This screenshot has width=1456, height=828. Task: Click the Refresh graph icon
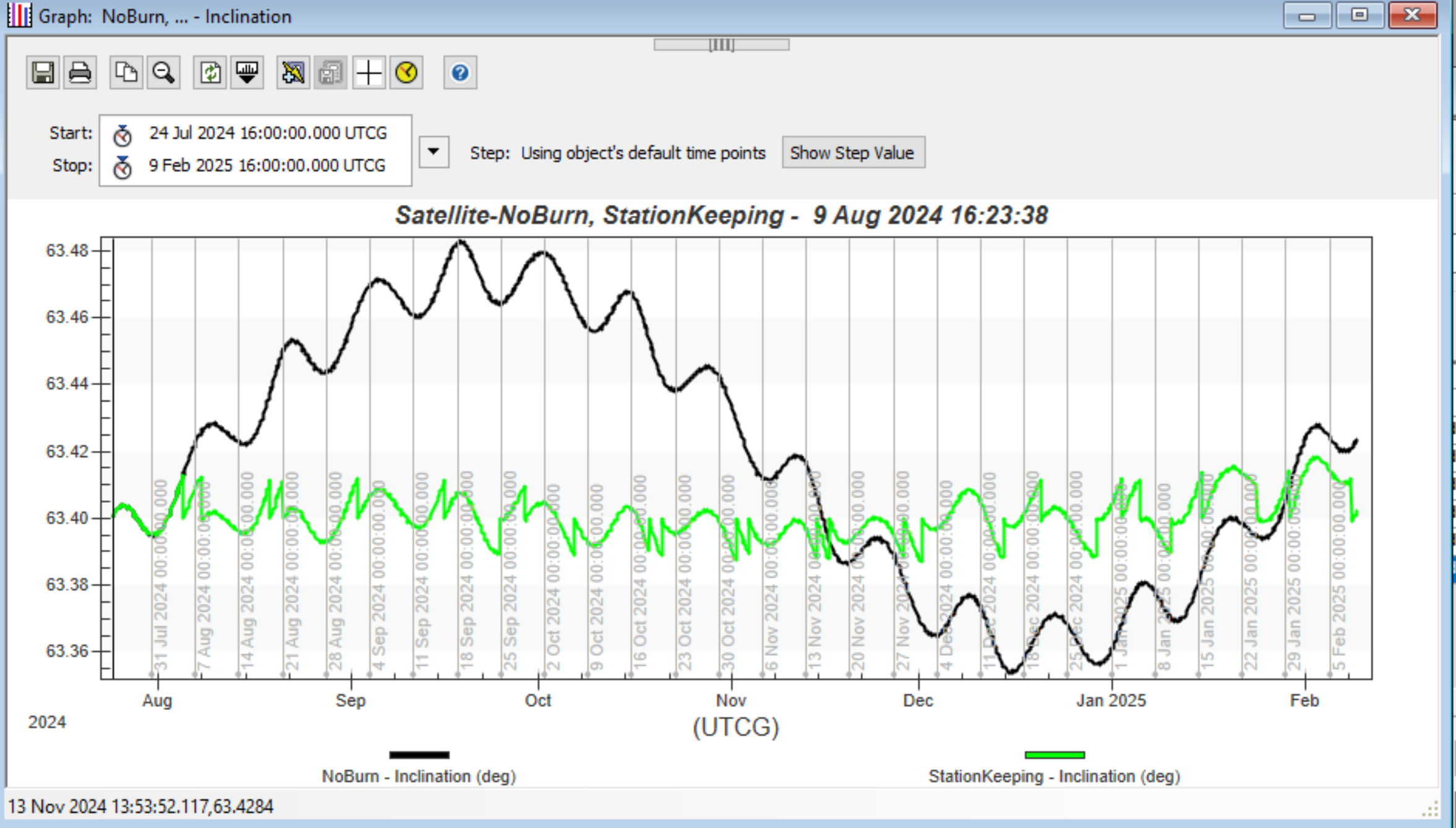tap(210, 73)
